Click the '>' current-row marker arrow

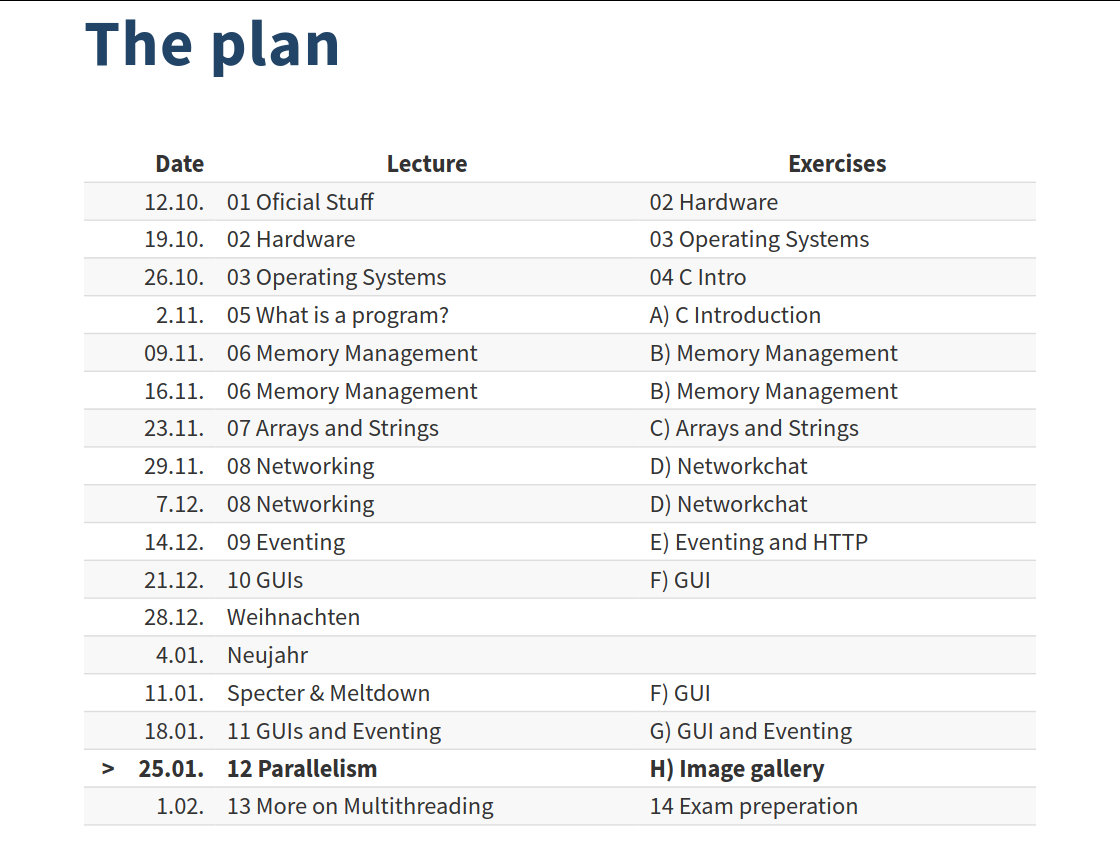108,769
